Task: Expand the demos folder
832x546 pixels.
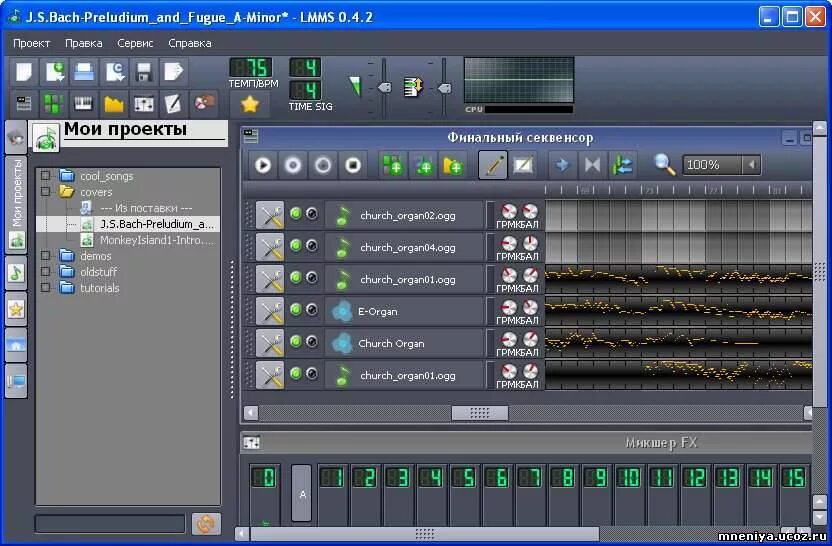Action: coord(46,256)
